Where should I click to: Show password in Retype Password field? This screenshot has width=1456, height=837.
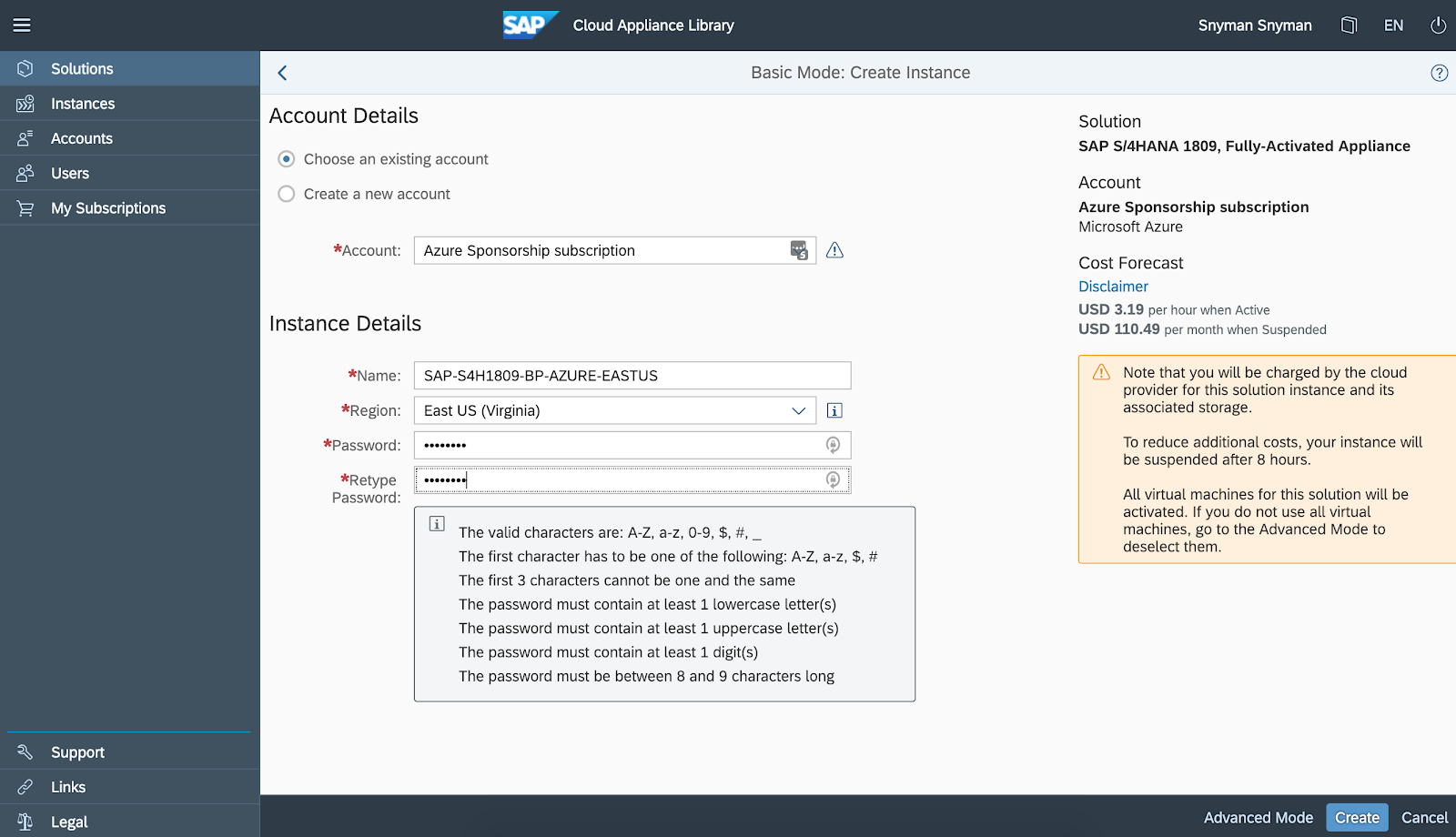833,479
